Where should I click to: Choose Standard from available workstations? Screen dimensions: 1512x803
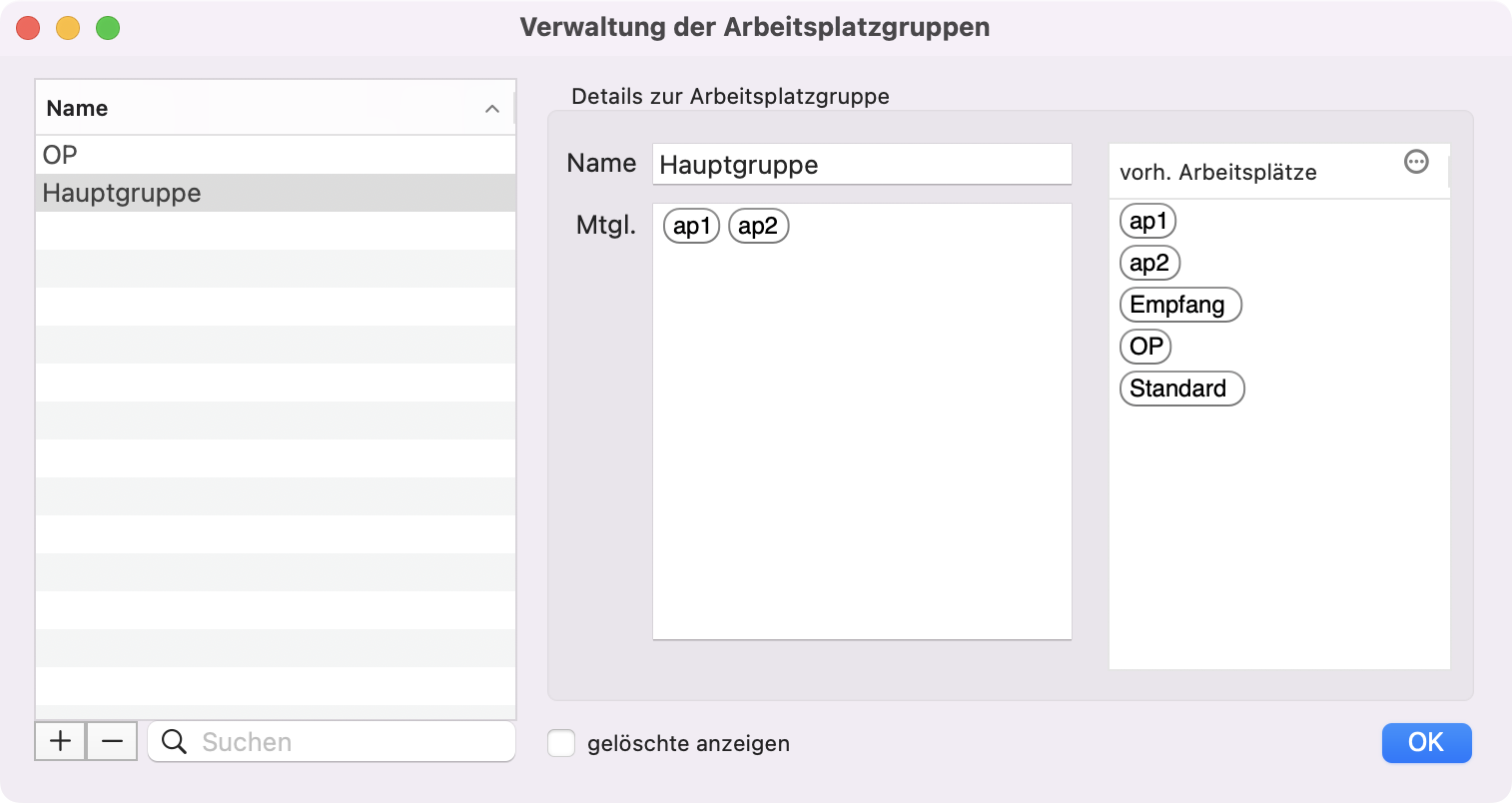[x=1181, y=389]
